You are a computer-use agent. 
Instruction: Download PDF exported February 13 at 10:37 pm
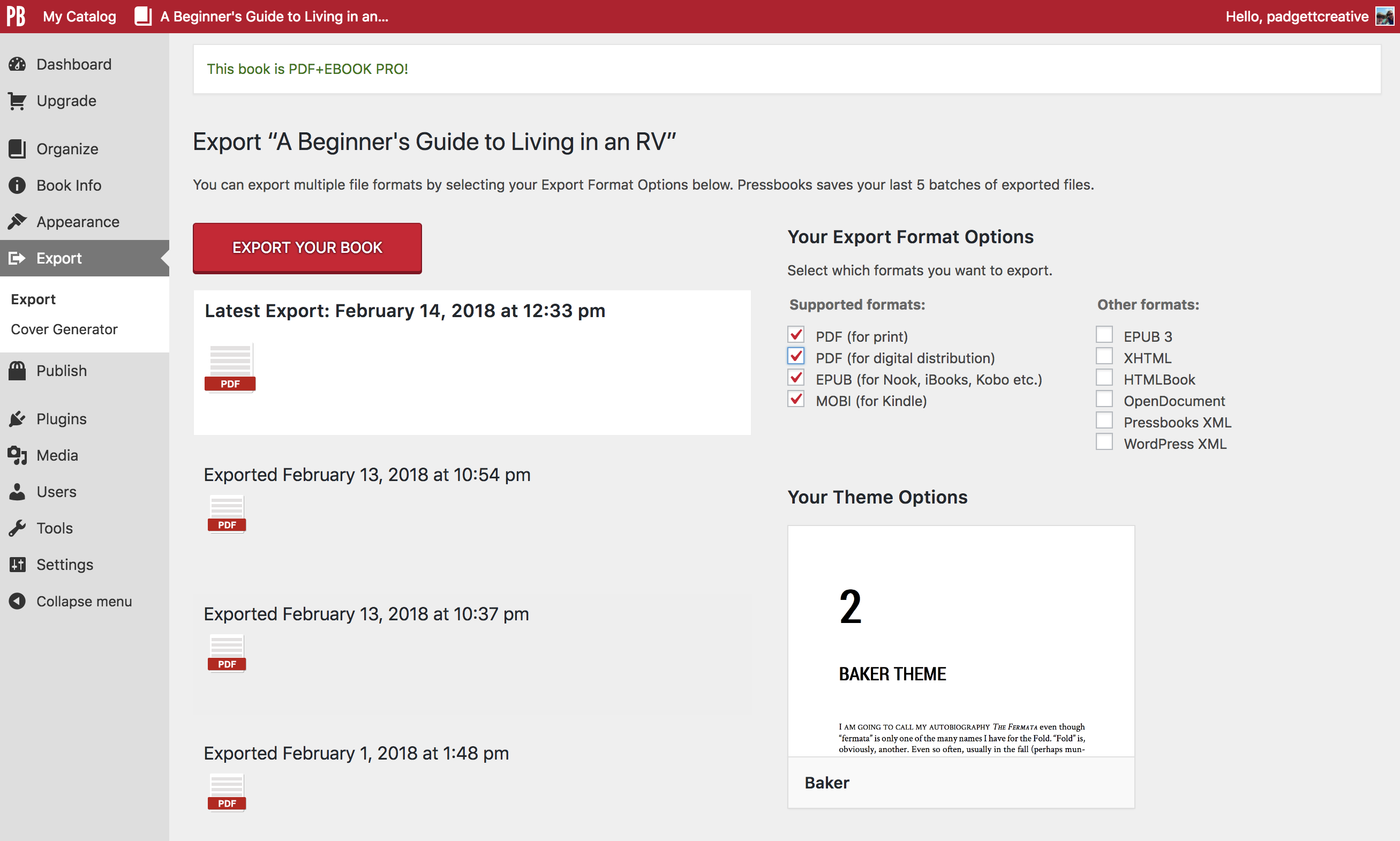tap(227, 653)
